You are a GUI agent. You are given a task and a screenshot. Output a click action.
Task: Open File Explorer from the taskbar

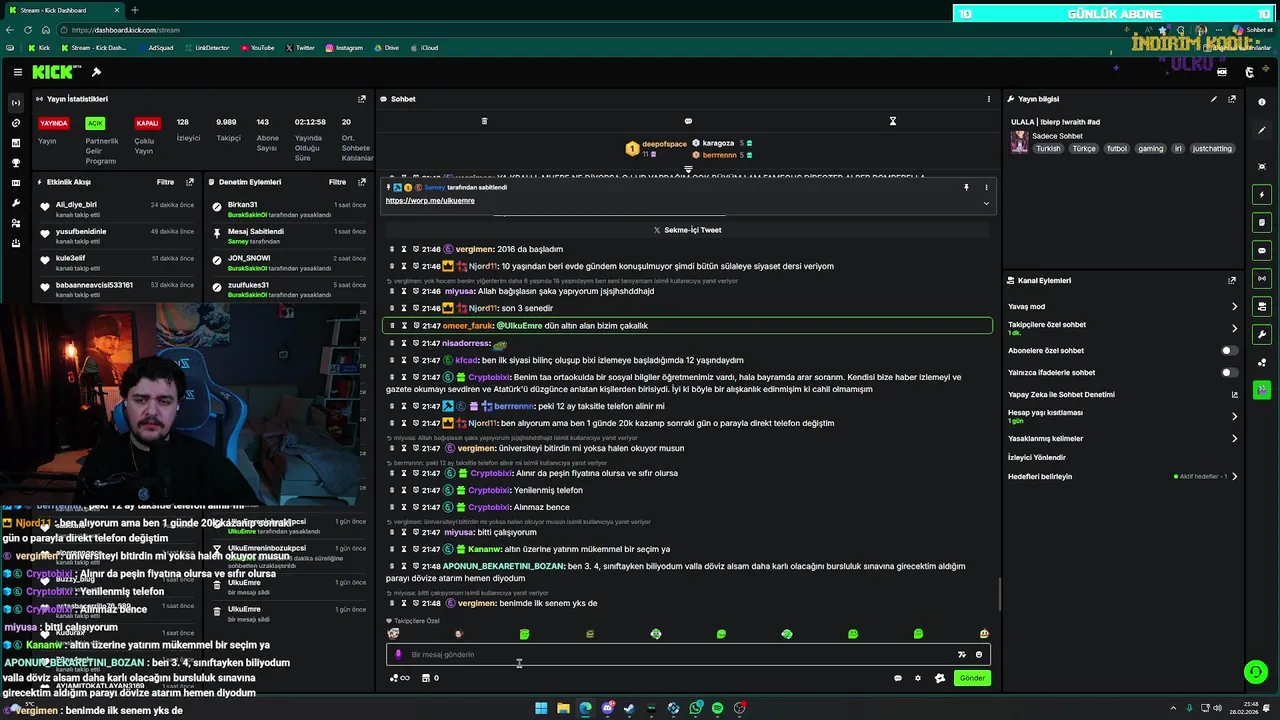coord(563,708)
